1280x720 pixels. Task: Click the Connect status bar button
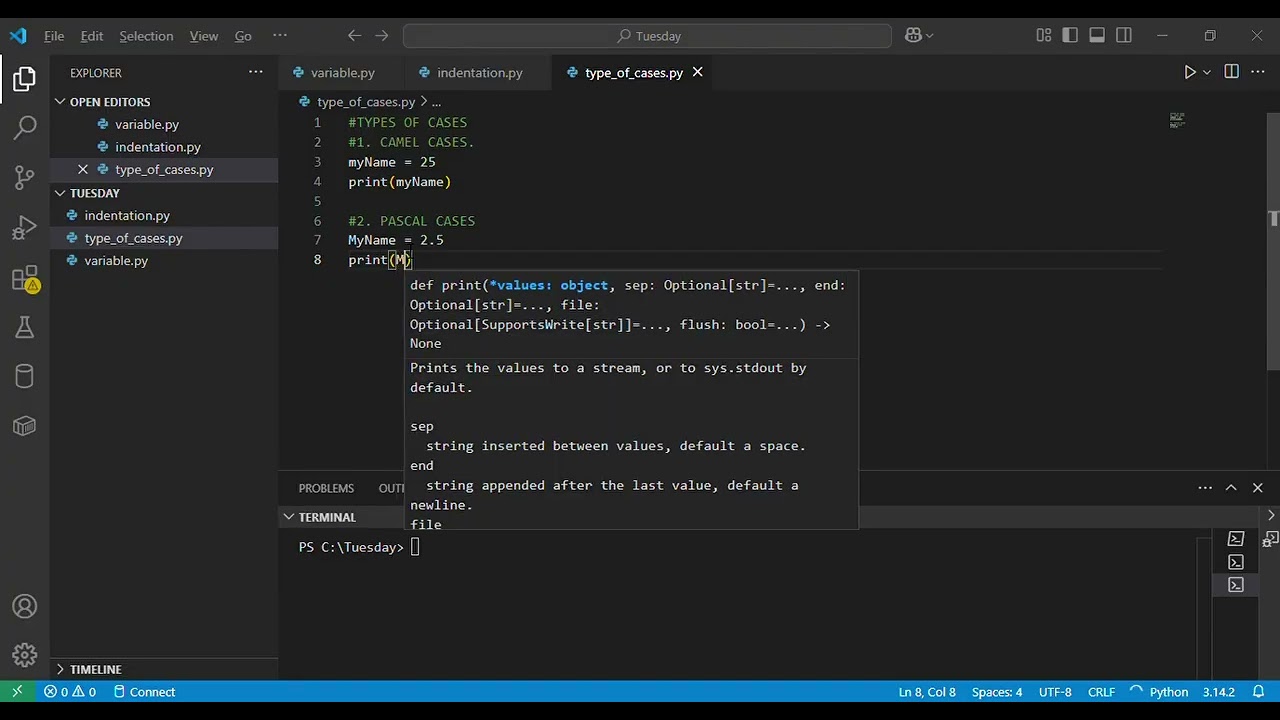click(x=144, y=692)
